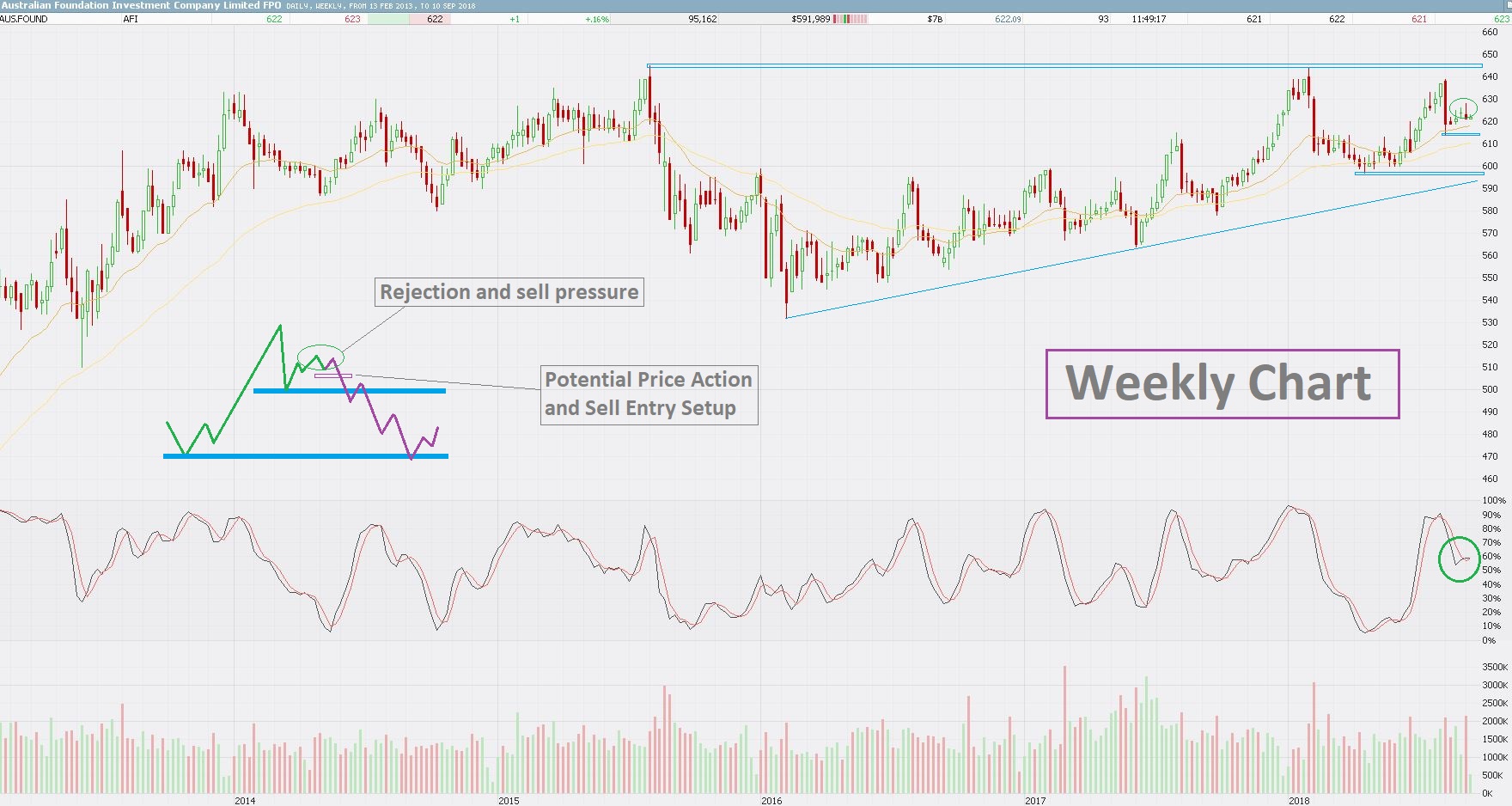The image size is (1512, 806).
Task: Click the red-green trade activity mini bar
Action: click(850, 19)
